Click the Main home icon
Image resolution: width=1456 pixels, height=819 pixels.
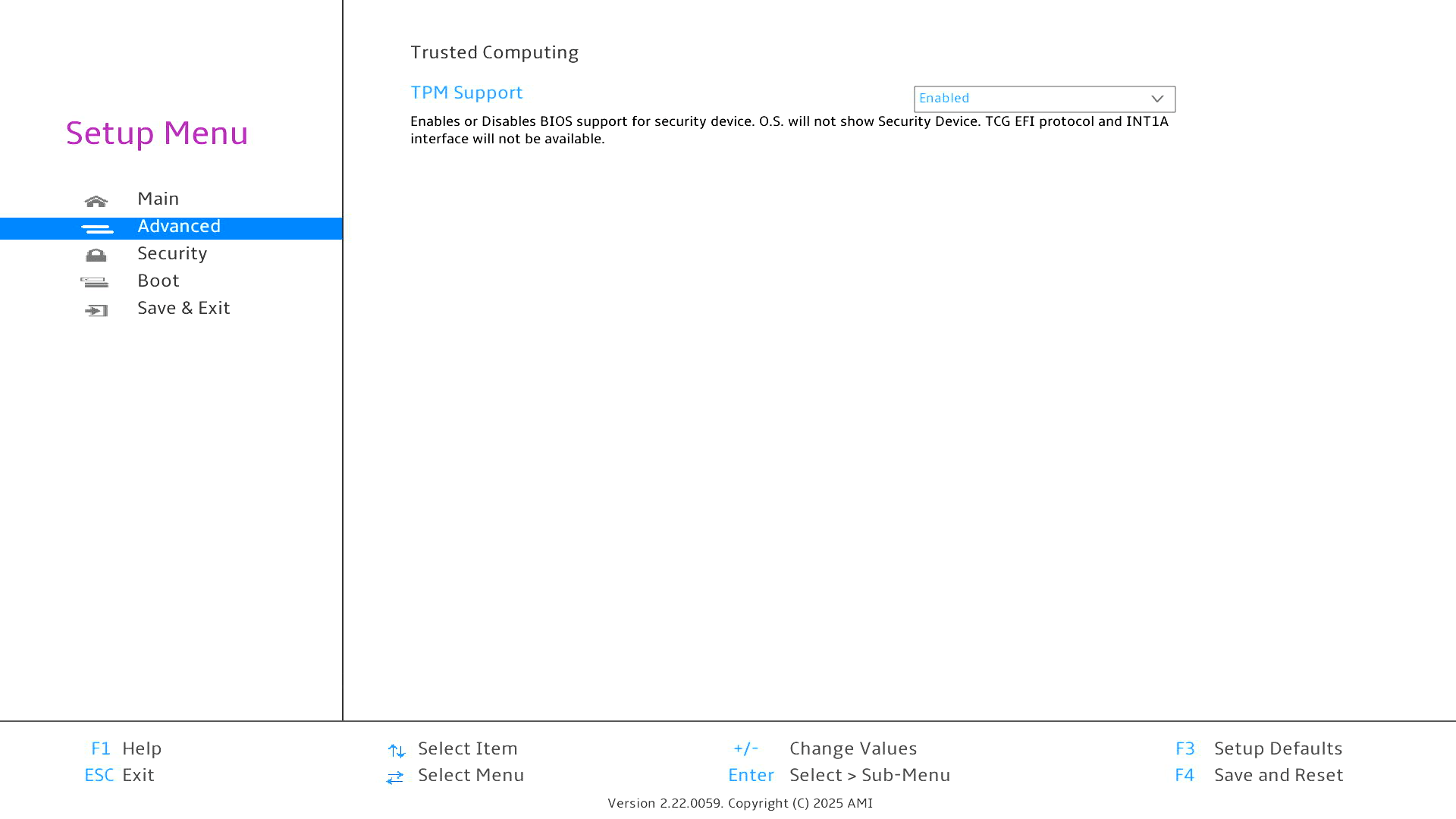[96, 201]
